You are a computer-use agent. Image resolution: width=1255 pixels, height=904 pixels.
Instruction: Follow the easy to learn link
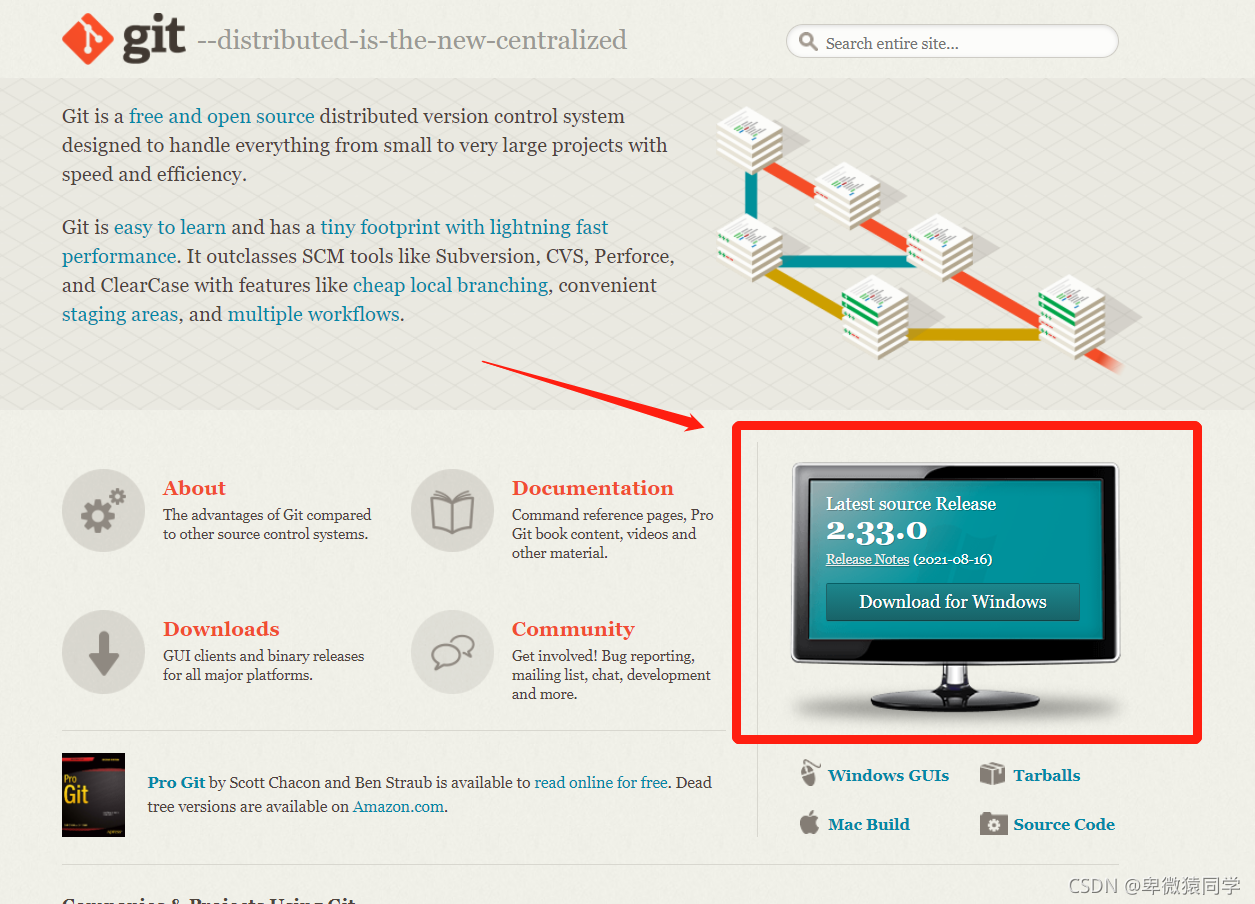[x=170, y=227]
